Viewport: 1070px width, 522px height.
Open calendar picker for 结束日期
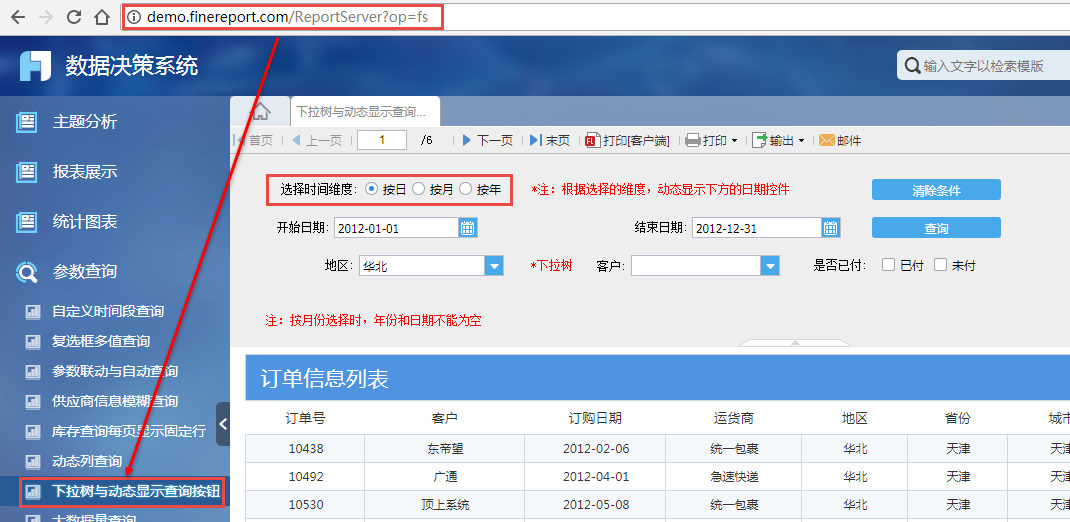[x=830, y=228]
